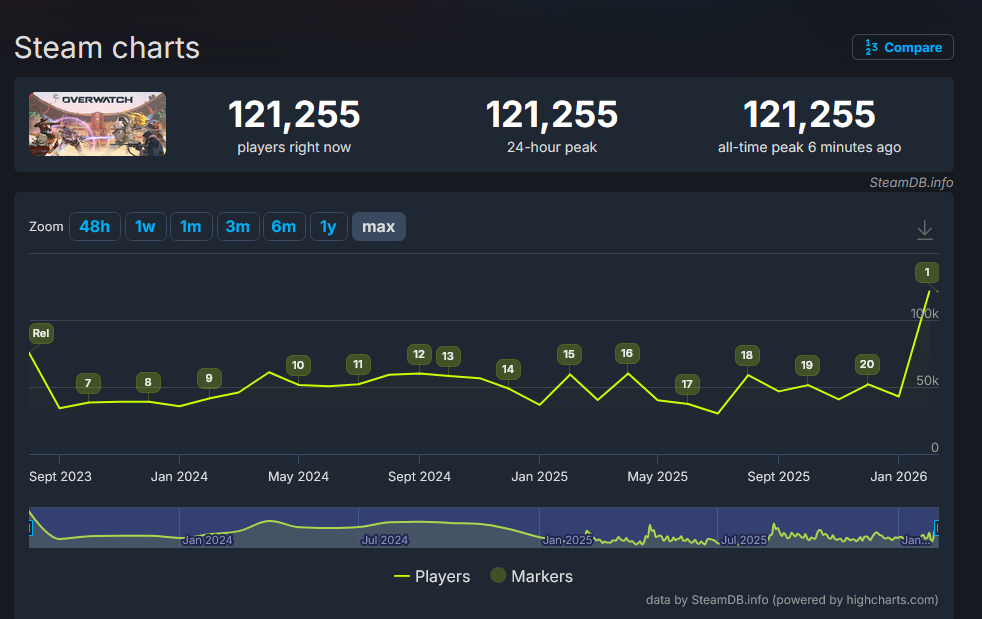Click the 100k y-axis label
982x619 pixels.
point(924,314)
